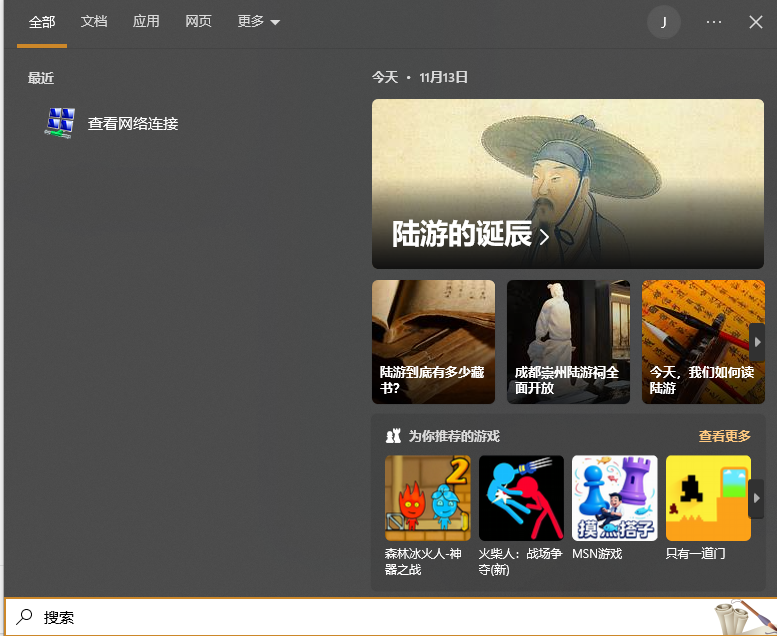777x636 pixels.
Task: Click the 火柴人：战场争夺(新) game title
Action: click(x=520, y=562)
